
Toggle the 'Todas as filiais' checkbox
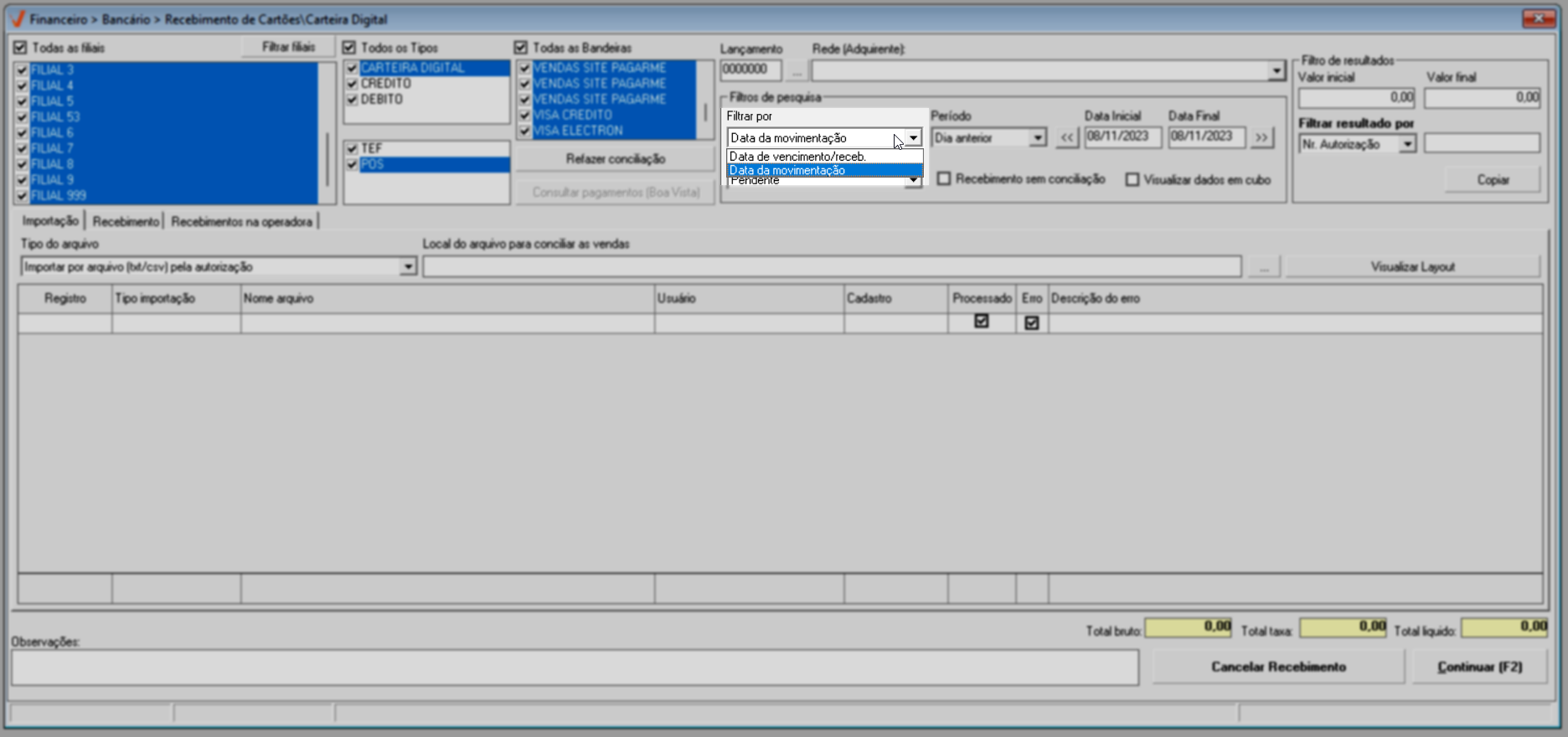tap(20, 48)
